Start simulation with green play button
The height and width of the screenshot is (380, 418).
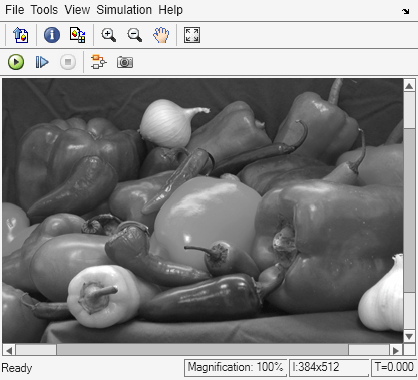[x=16, y=62]
